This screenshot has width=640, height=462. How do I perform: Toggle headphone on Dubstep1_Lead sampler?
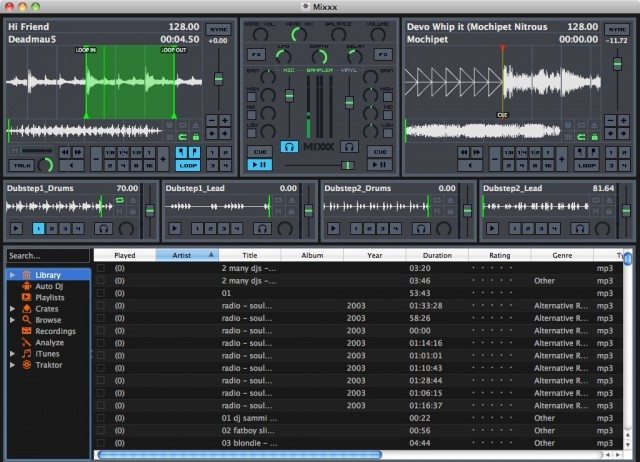pos(262,229)
